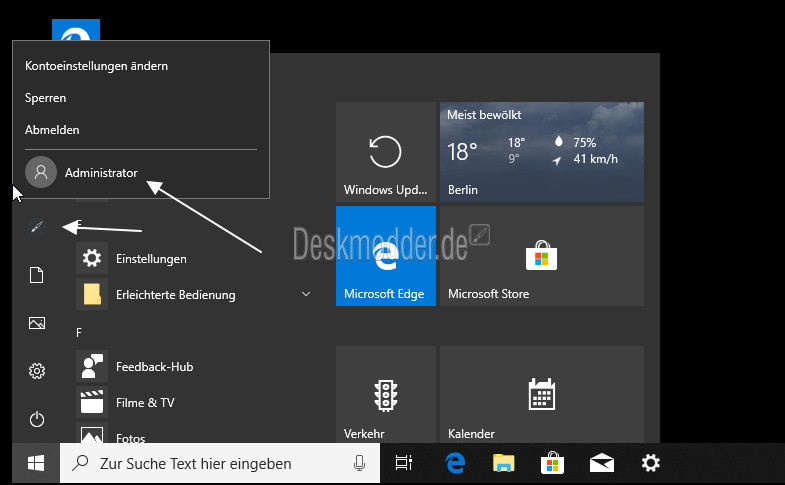This screenshot has height=485, width=785.
Task: Open the Windows Update tile
Action: (385, 152)
